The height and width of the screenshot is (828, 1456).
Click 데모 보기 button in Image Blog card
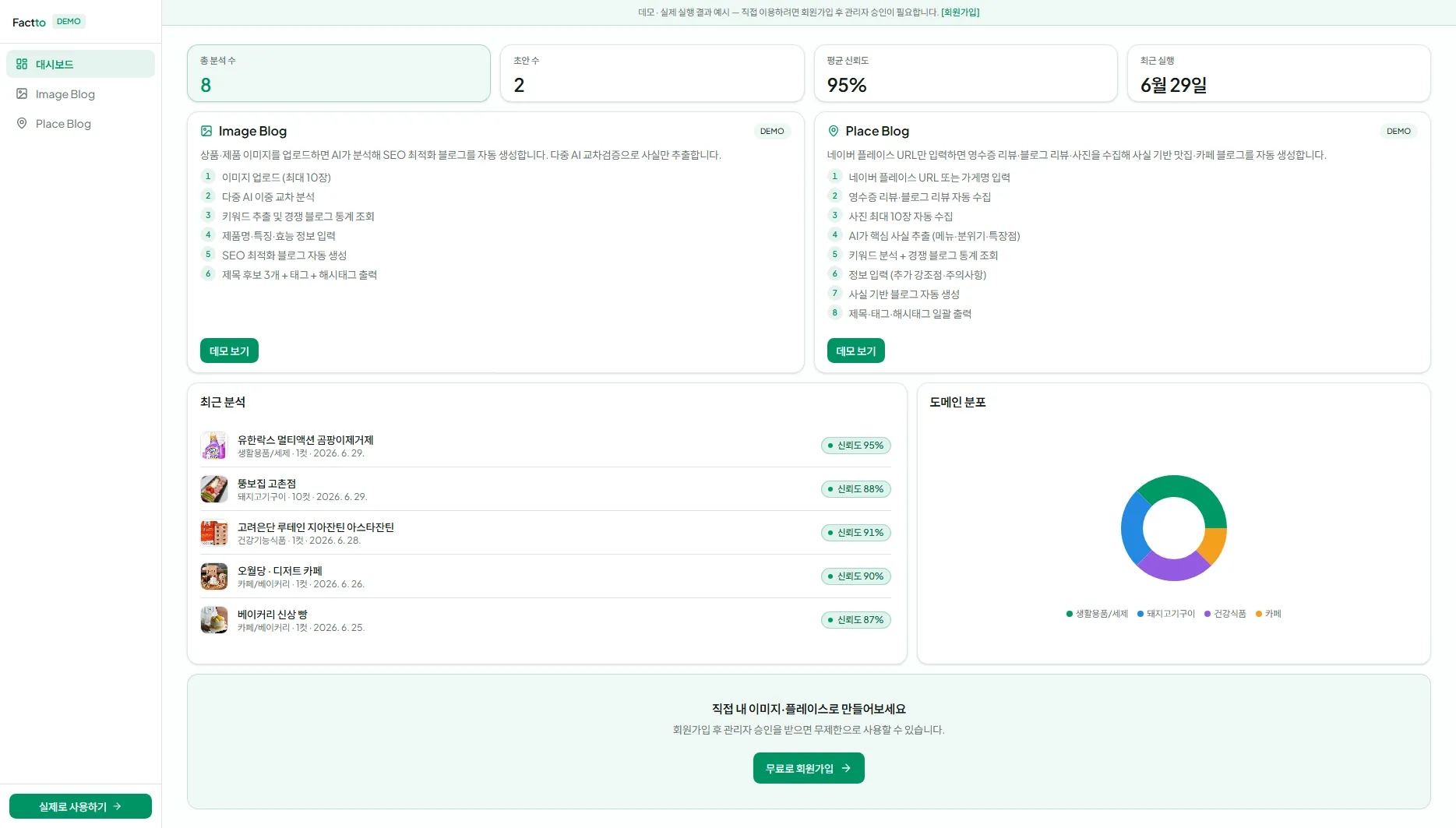tap(229, 351)
